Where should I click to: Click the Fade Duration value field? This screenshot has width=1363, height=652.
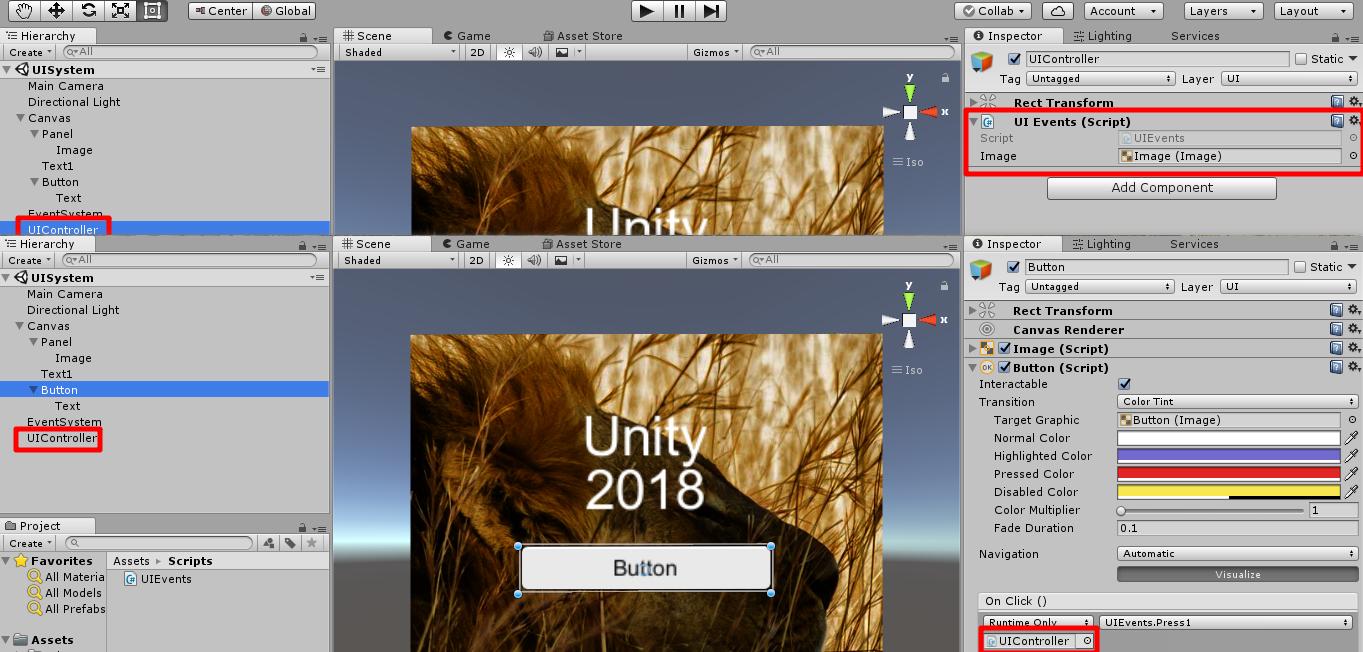click(x=1238, y=528)
